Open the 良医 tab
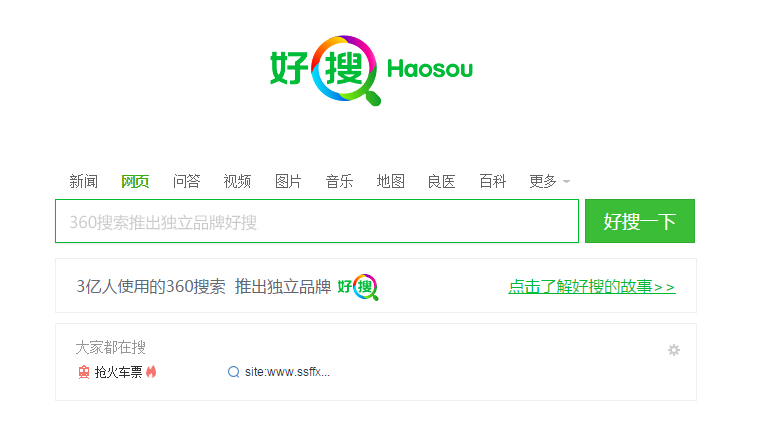 coord(442,182)
